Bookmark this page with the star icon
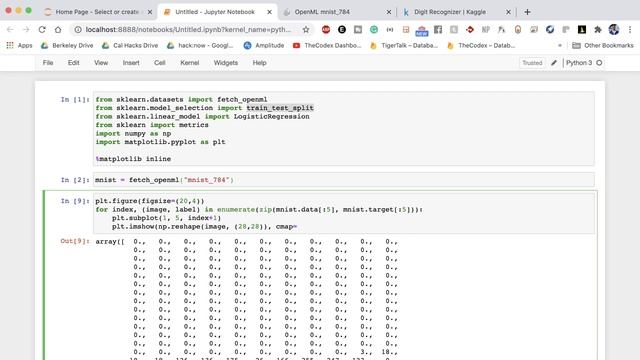The image size is (640, 360). tap(306, 29)
